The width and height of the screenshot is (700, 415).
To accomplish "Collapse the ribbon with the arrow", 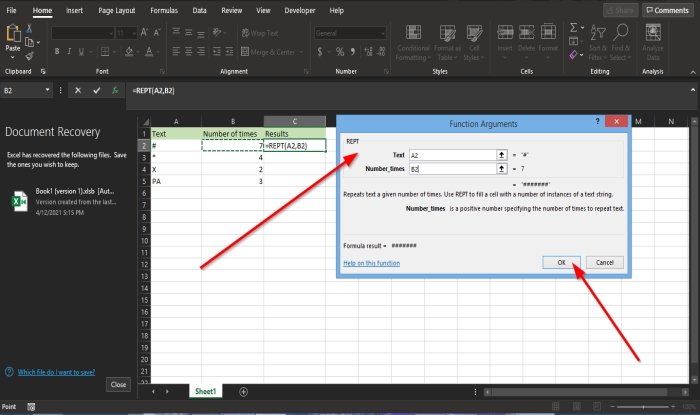I will point(693,72).
